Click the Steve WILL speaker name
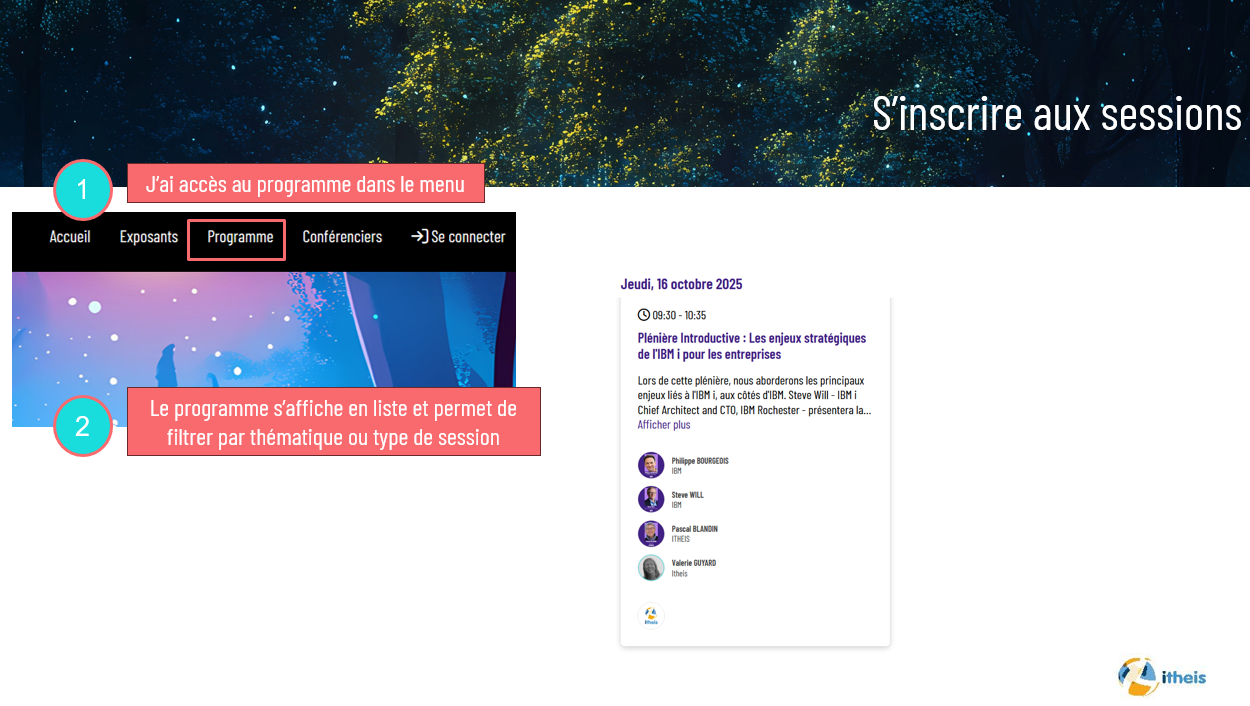Viewport: 1250px width, 706px height. [687, 495]
